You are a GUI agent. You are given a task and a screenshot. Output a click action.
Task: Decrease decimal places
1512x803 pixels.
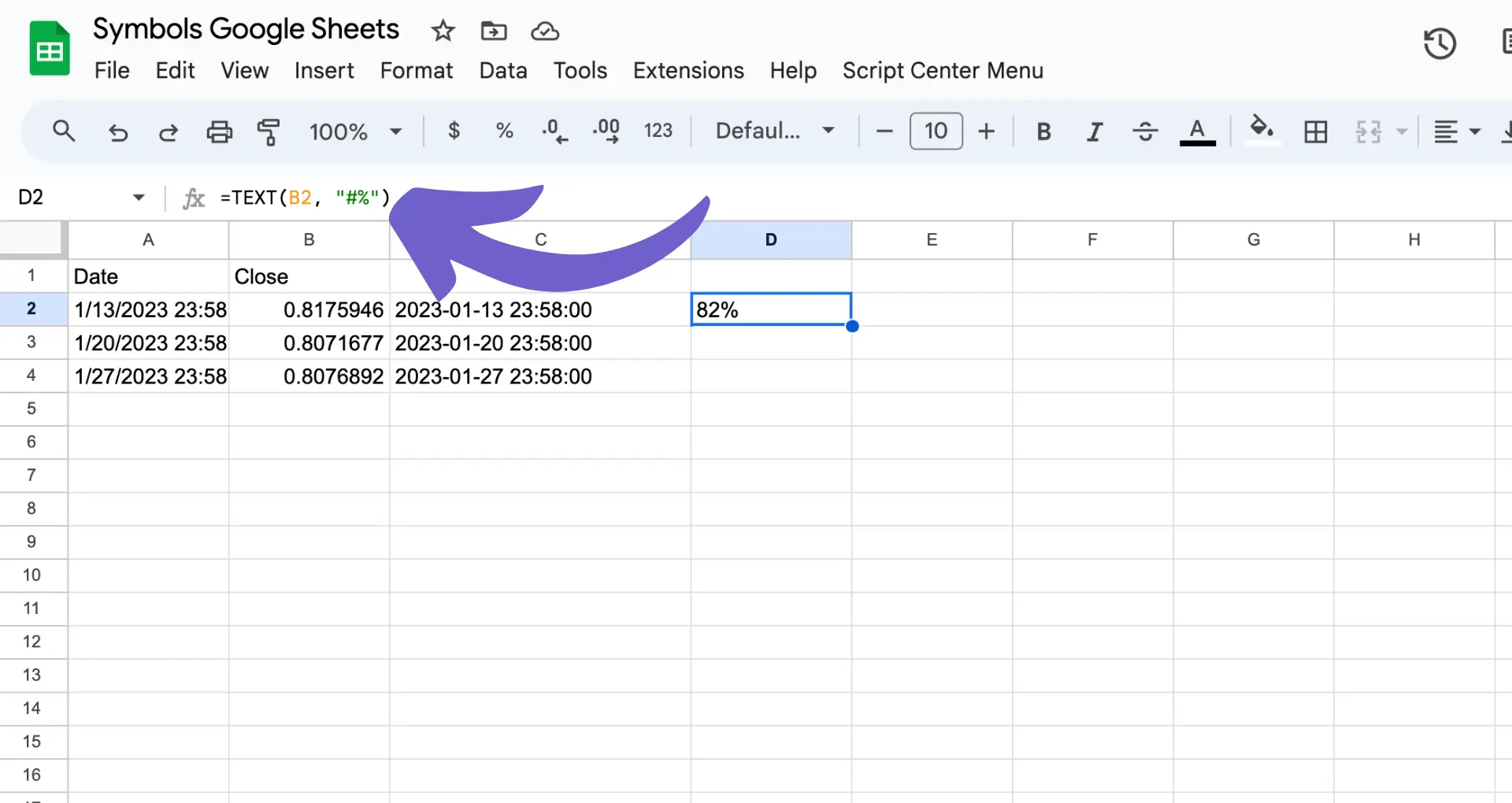(554, 131)
